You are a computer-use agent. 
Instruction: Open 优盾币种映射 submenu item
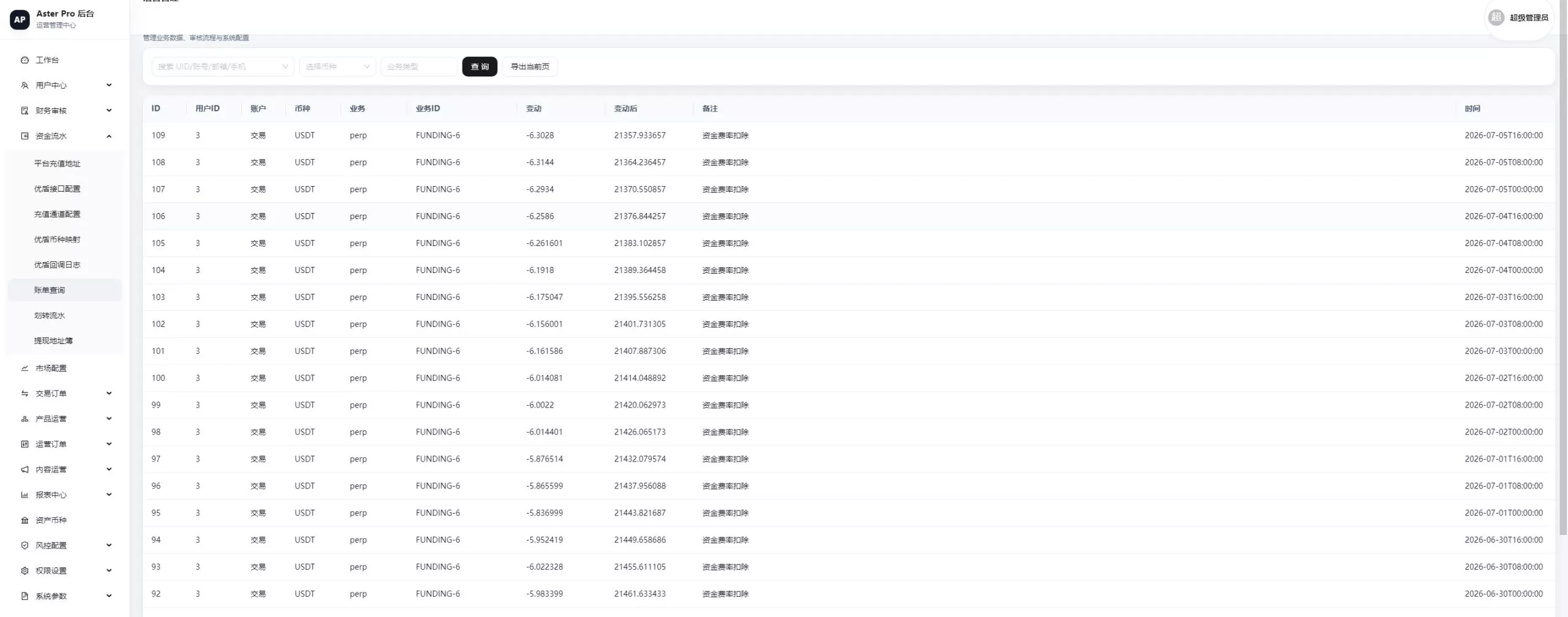64,239
